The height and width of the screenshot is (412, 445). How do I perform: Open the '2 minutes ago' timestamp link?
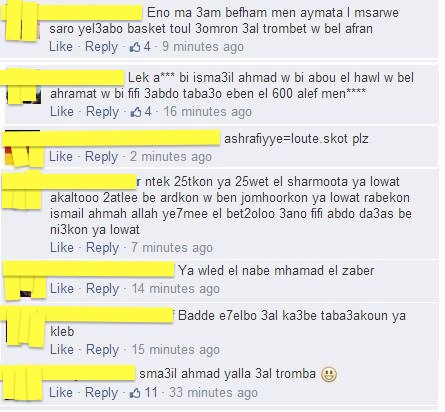[x=171, y=157]
